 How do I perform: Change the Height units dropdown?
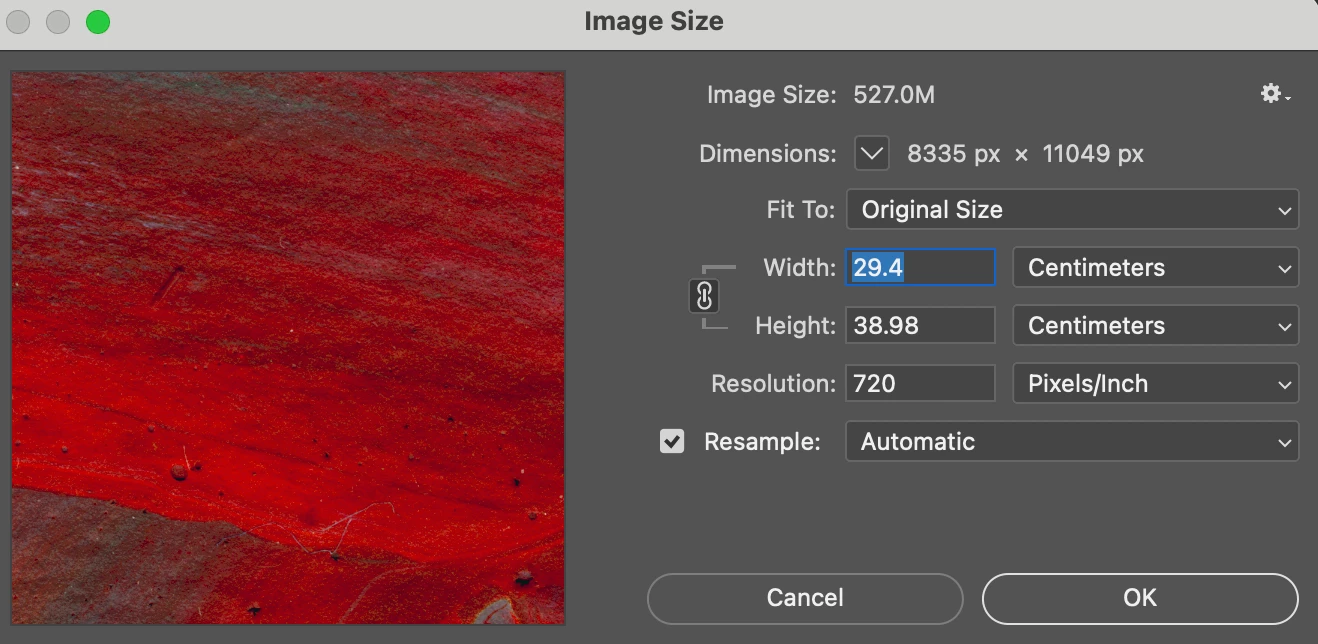(1156, 326)
